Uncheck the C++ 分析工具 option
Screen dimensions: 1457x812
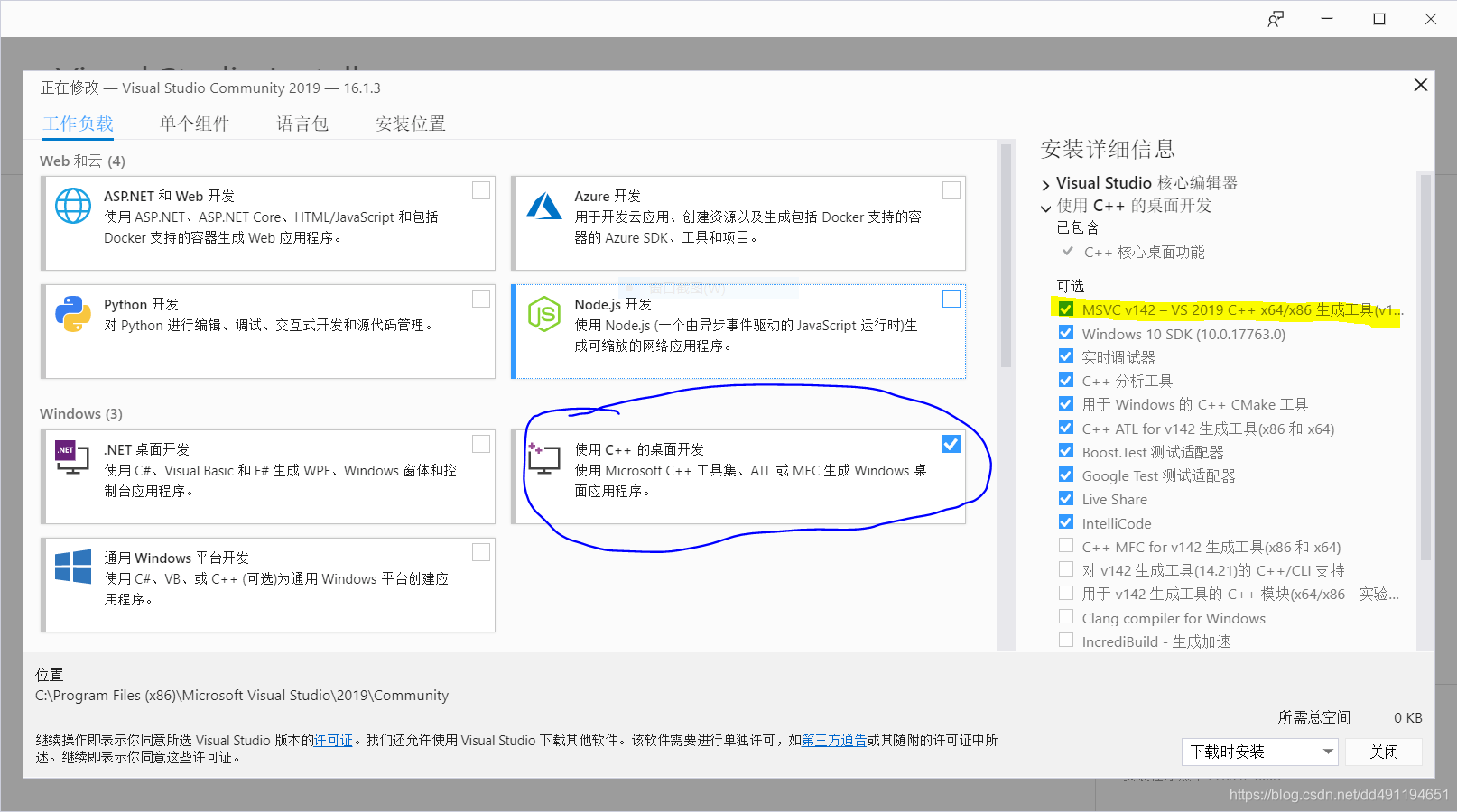click(1066, 380)
